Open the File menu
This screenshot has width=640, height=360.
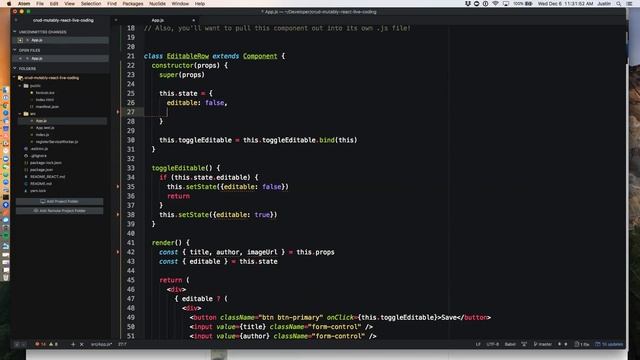pos(40,4)
